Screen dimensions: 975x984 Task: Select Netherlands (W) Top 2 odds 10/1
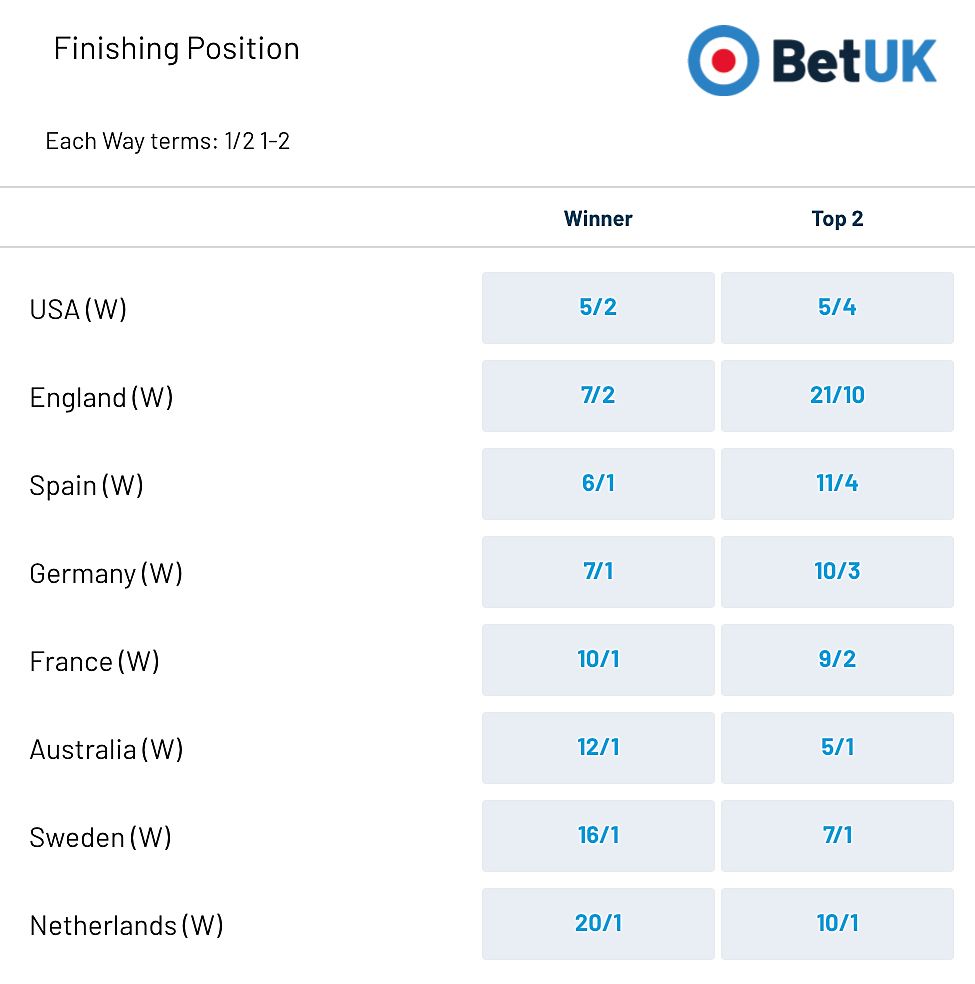tap(837, 924)
